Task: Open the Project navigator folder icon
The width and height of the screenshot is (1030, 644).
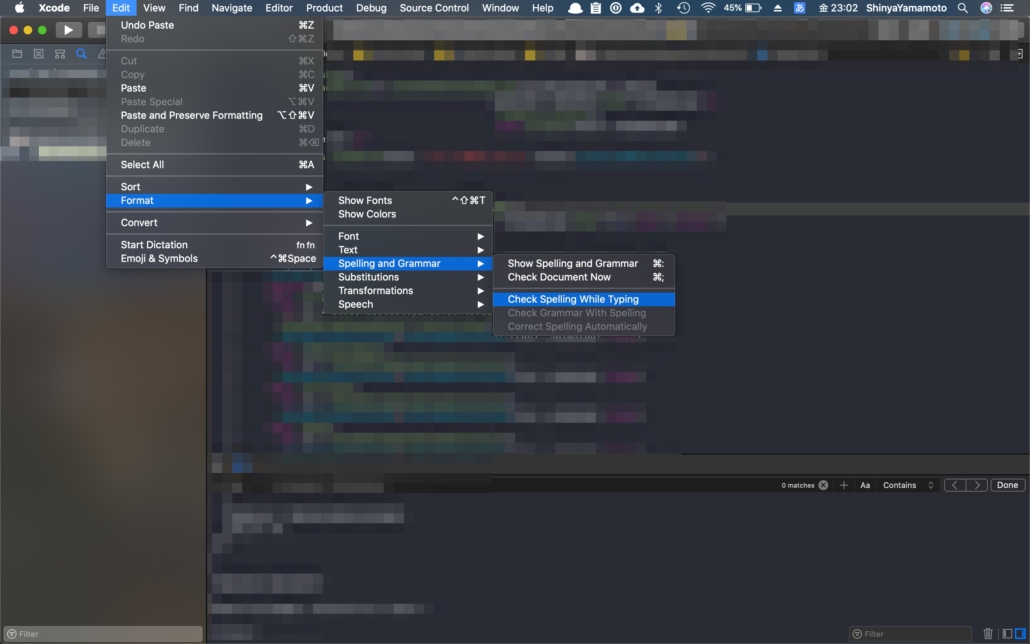Action: [x=17, y=54]
